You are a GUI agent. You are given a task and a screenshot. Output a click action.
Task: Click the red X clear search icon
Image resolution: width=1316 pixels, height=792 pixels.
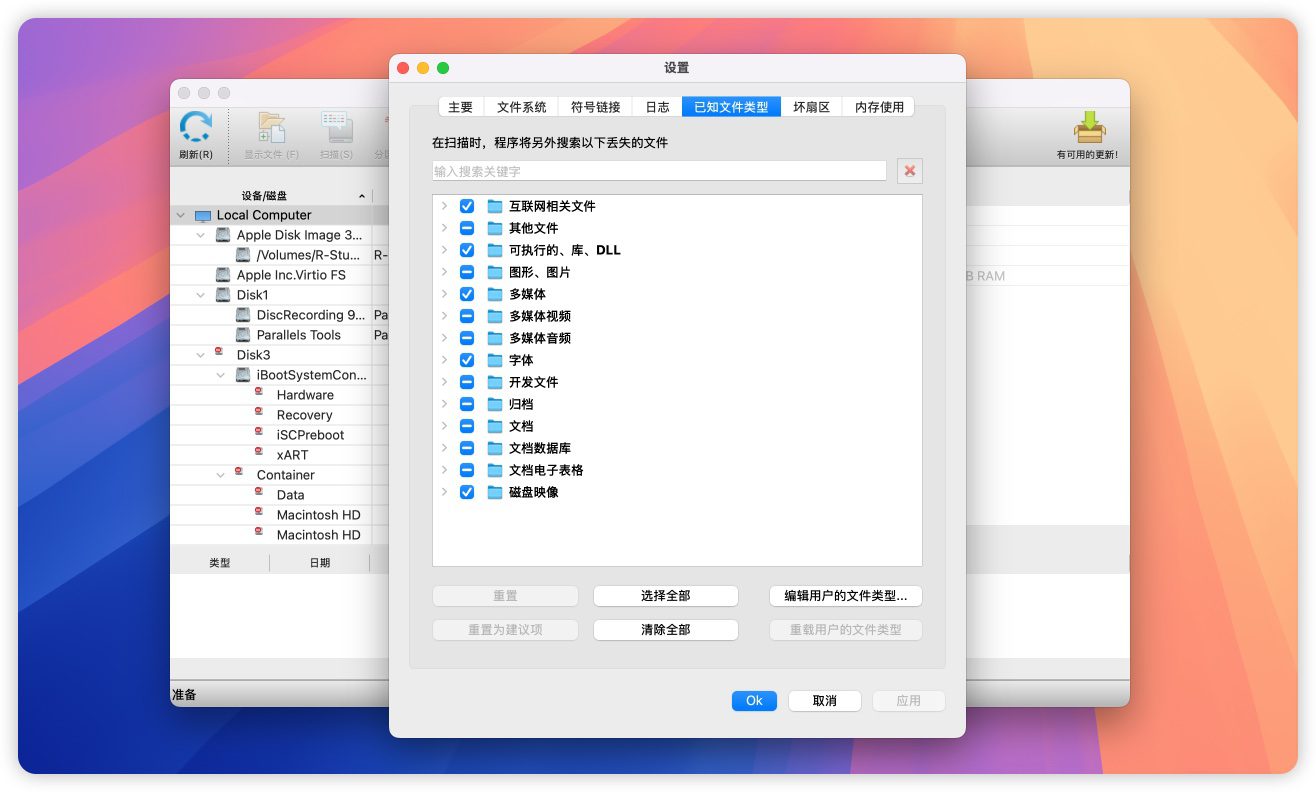[909, 171]
